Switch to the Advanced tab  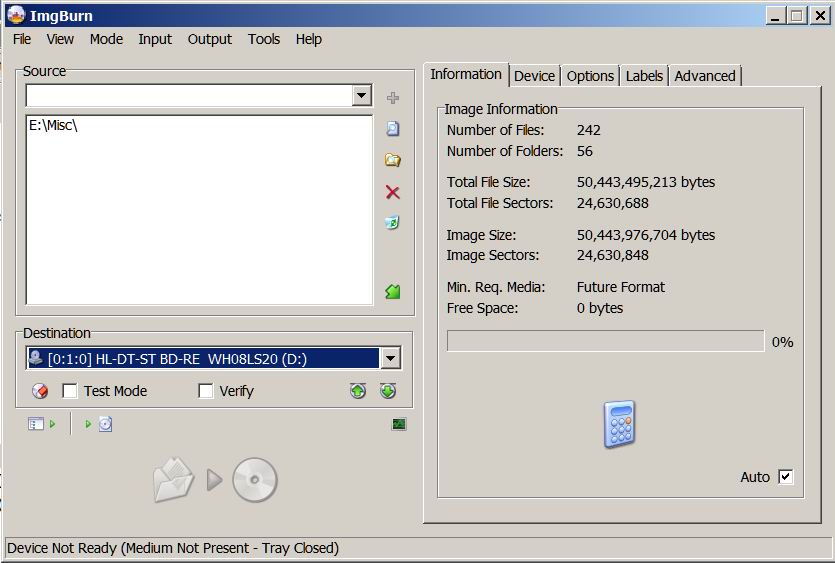(x=704, y=76)
